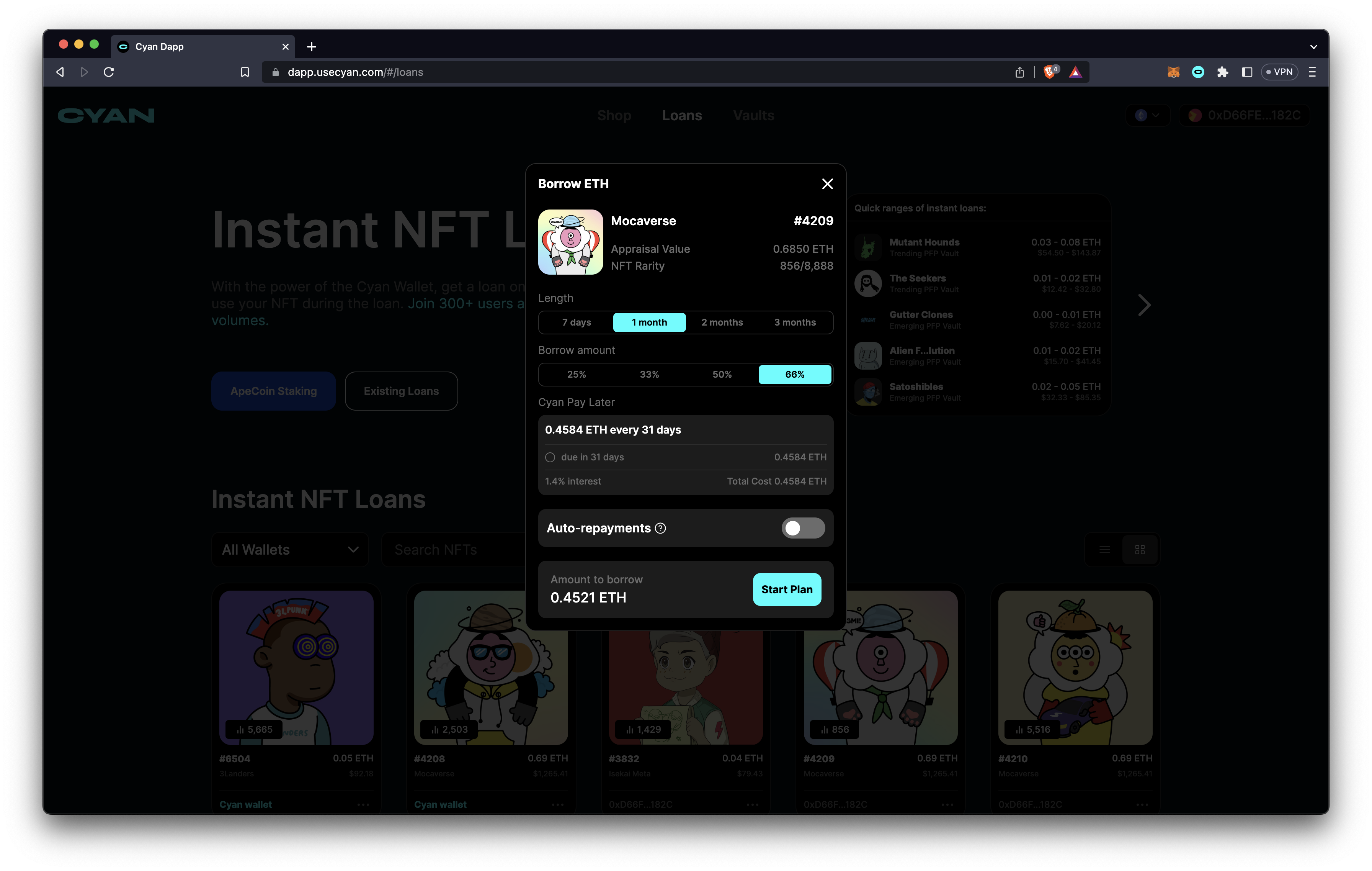The width and height of the screenshot is (1372, 871).
Task: Open the tab list chevron at top right
Action: [1313, 47]
